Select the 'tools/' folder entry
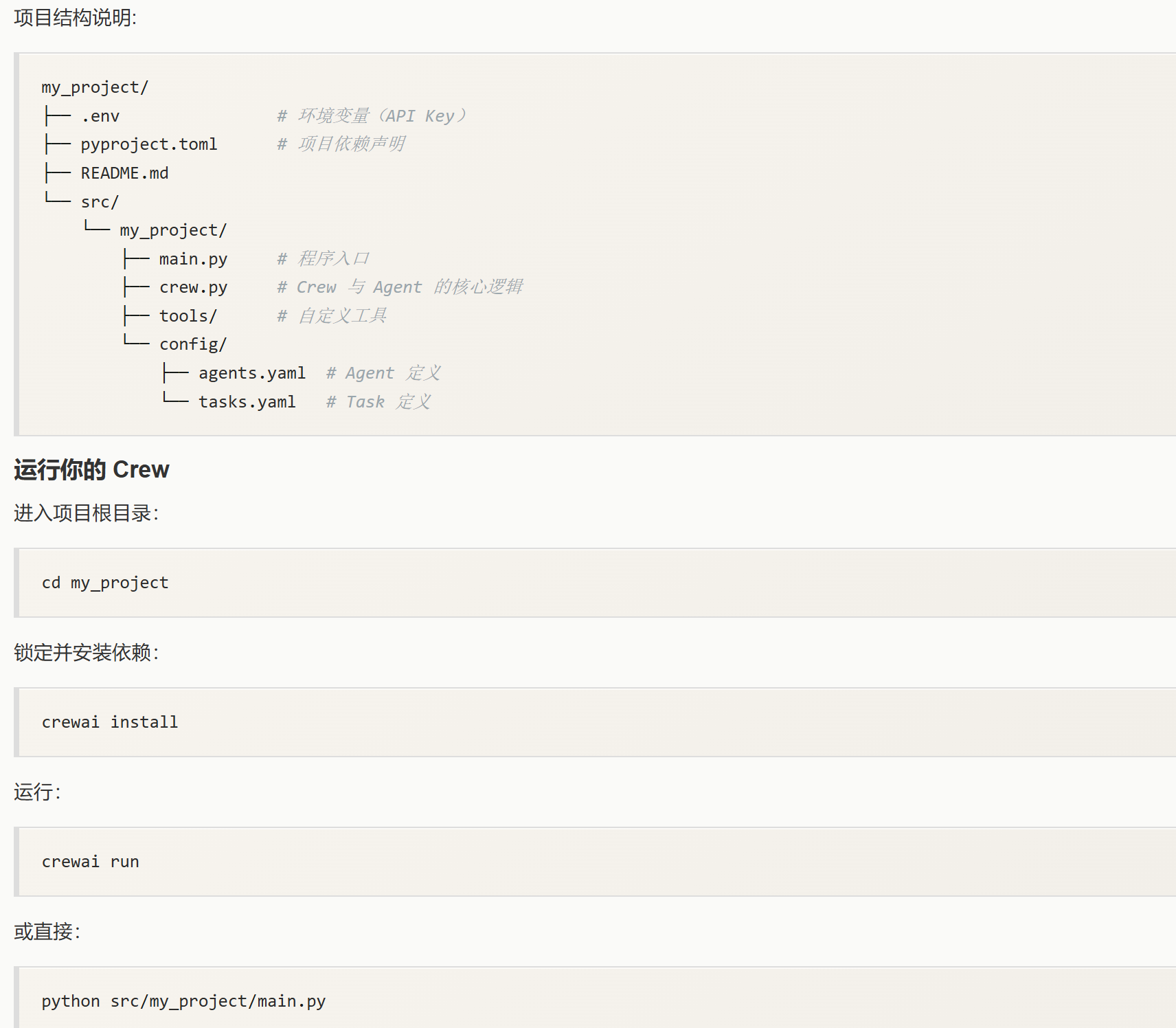Viewport: 1176px width, 1028px height. pyautogui.click(x=188, y=316)
